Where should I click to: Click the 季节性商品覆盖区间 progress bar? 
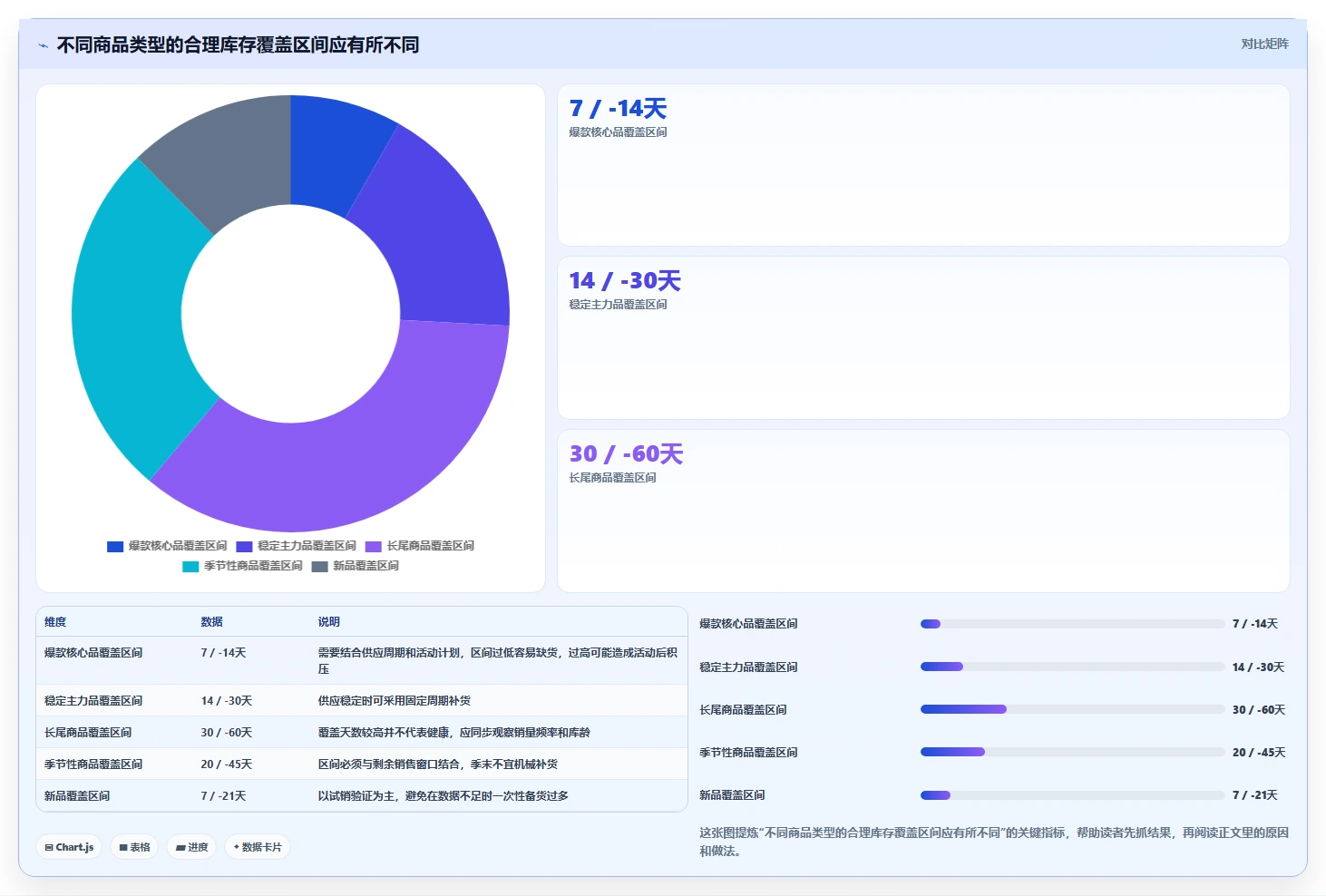click(x=1072, y=752)
